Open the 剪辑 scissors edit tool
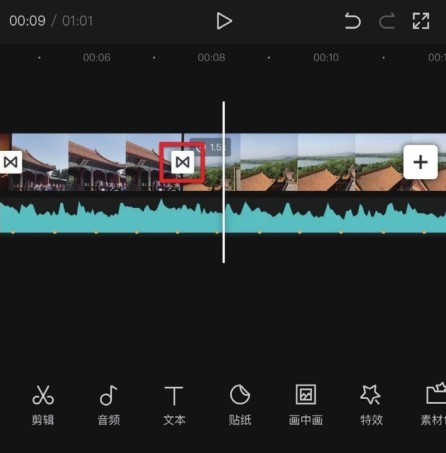This screenshot has height=453, width=446. (43, 405)
